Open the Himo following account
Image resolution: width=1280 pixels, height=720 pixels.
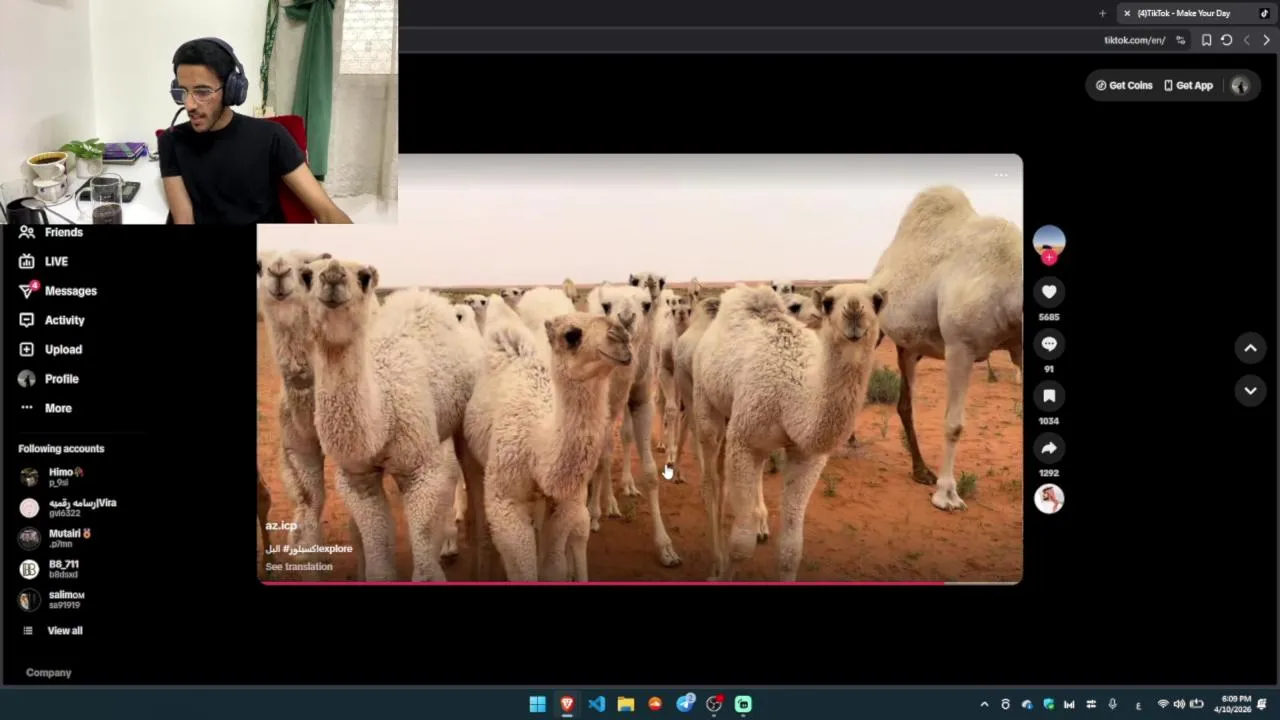coord(53,477)
